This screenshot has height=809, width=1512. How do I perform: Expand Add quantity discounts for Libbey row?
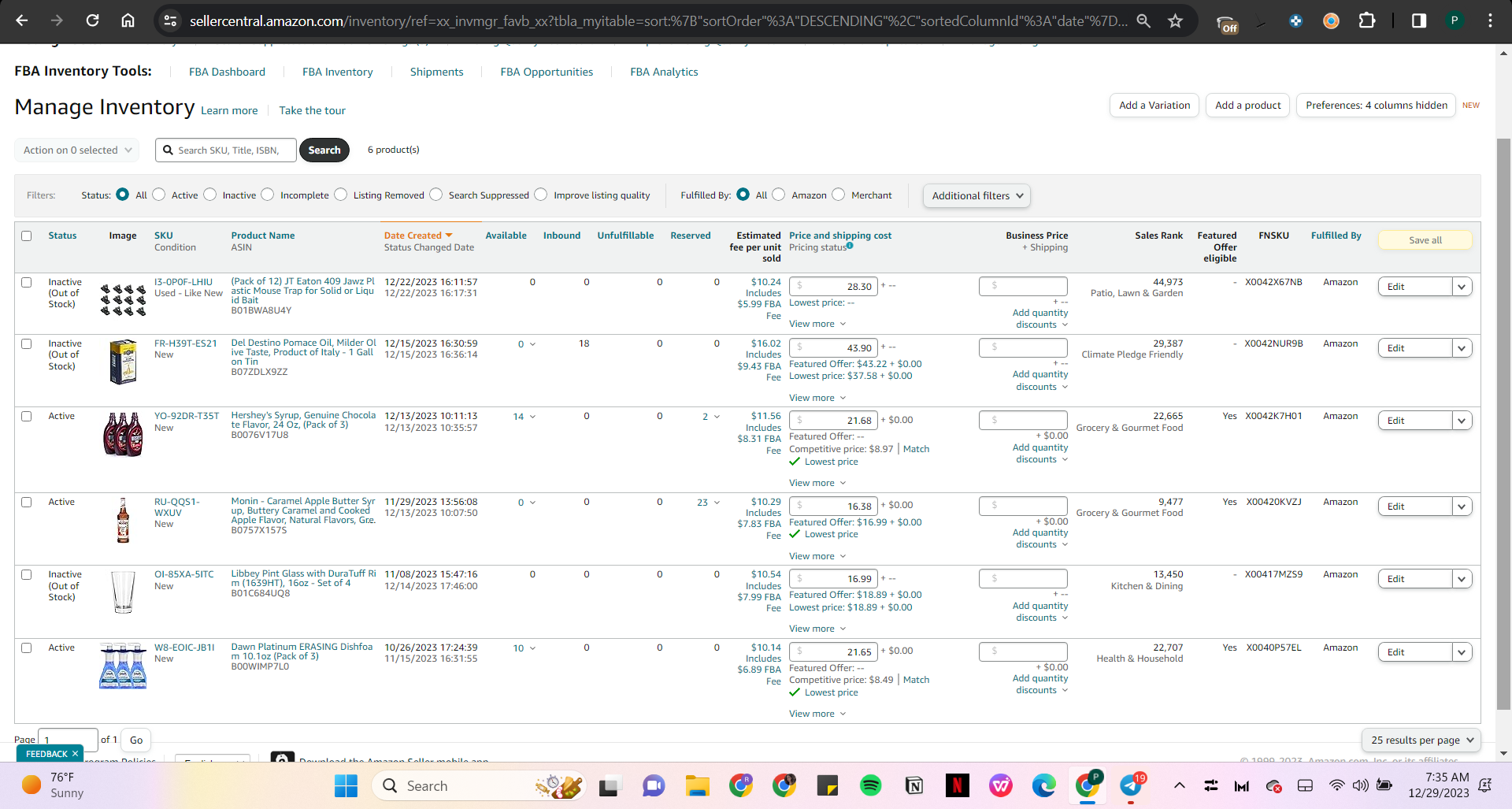1040,611
